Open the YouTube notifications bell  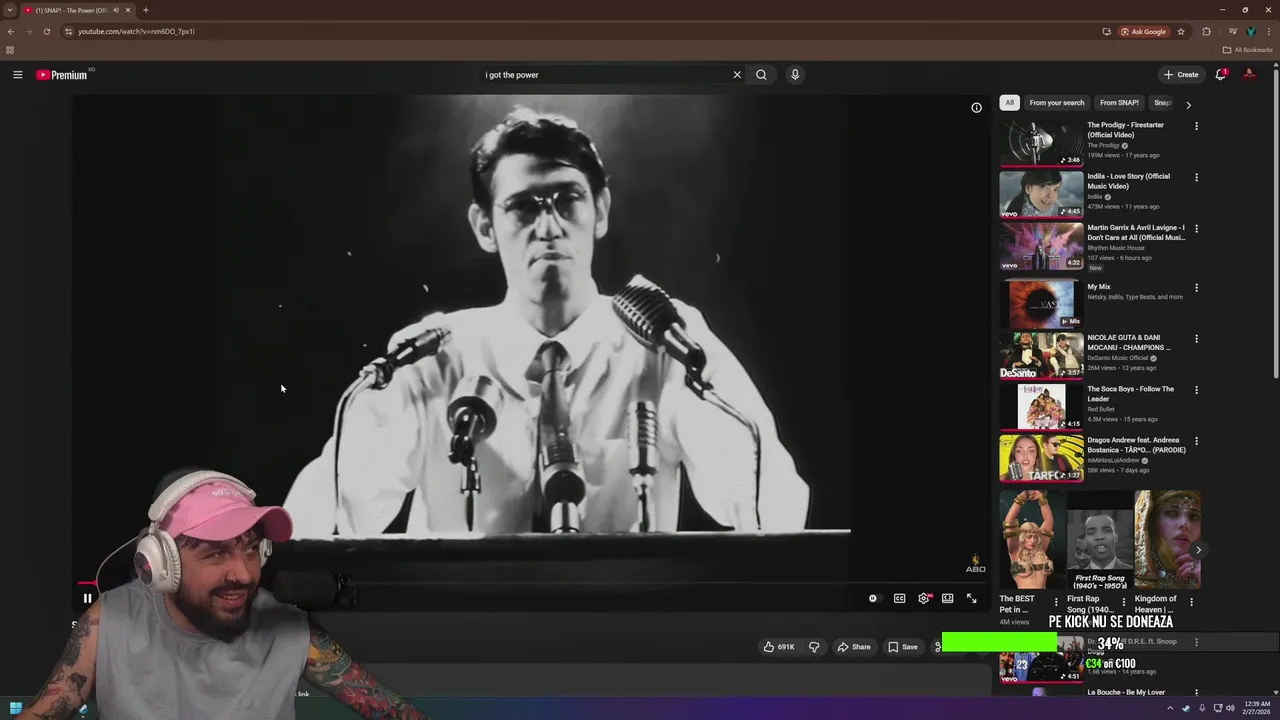click(1221, 75)
